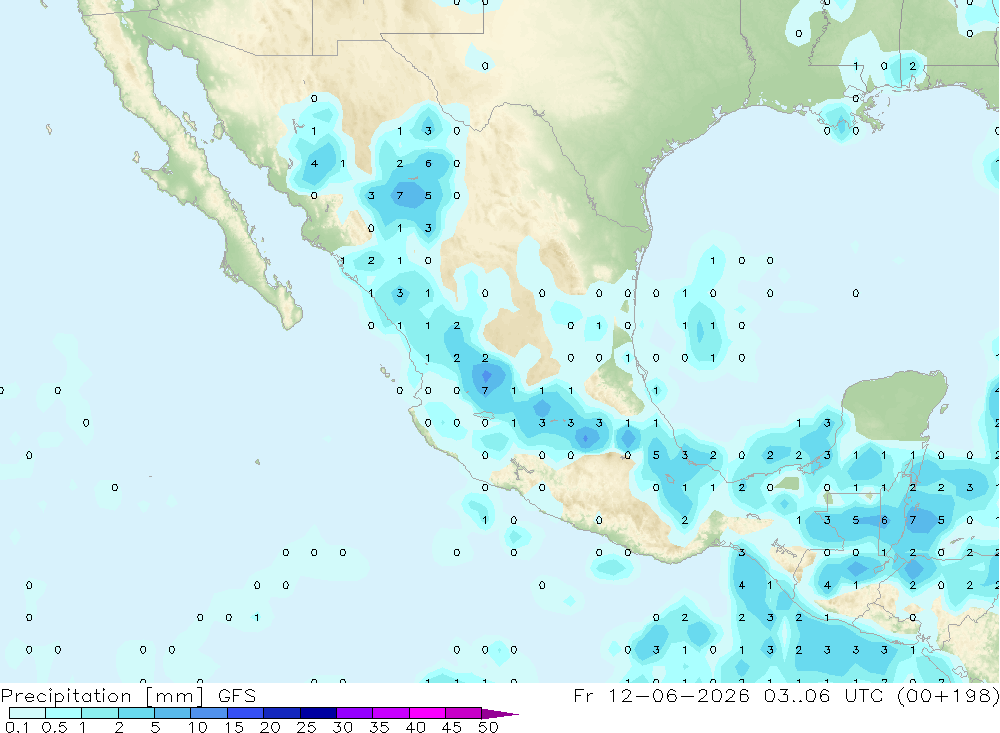Click the '03..06 UTC' time label
Screen dimensions: 1000x733
(x=825, y=695)
